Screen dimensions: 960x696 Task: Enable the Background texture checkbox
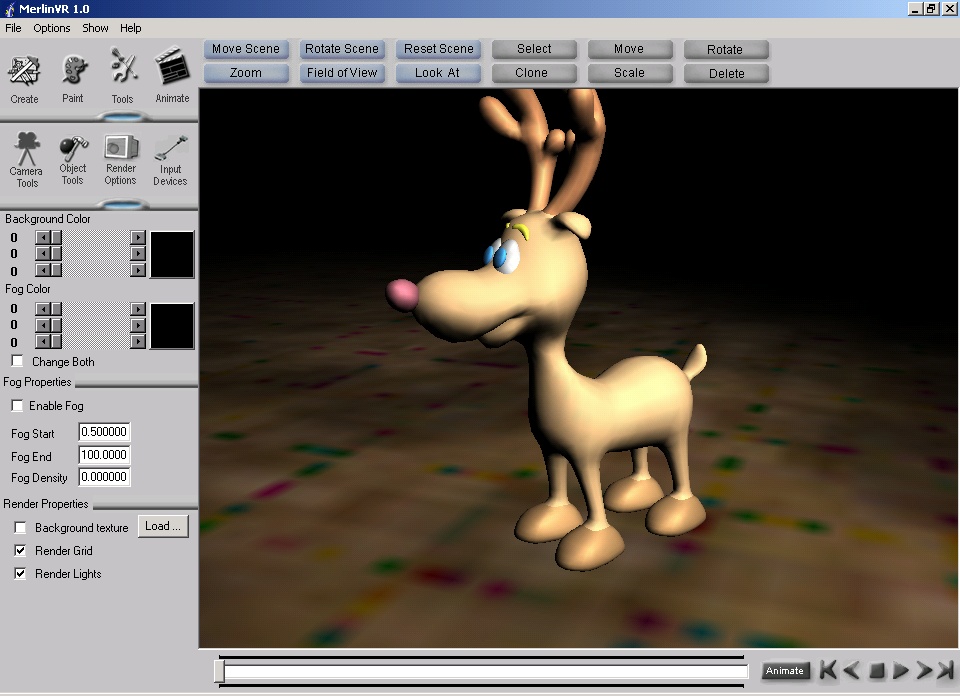[20, 527]
